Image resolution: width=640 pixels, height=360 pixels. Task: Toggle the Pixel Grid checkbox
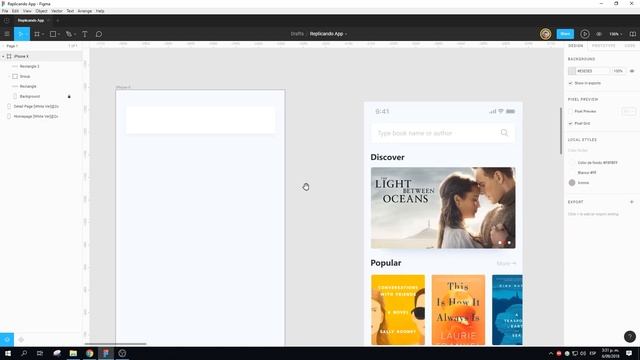coord(571,123)
